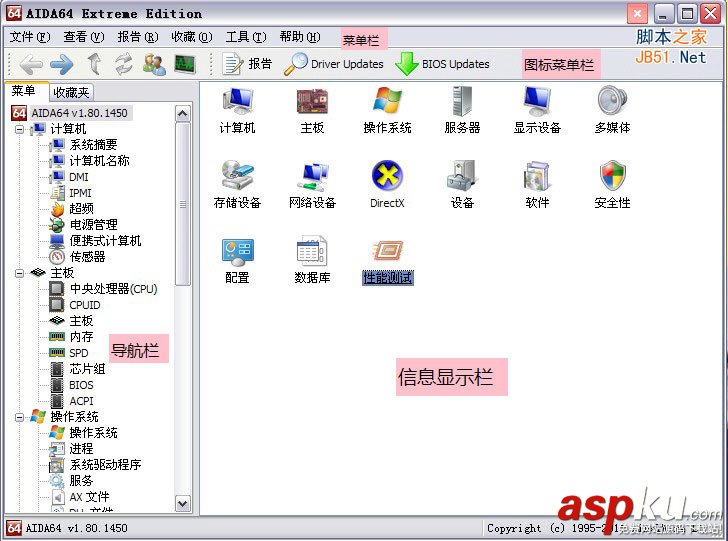Click the navigation tree scrollbar thumb
The width and height of the screenshot is (728, 541).
click(183, 204)
